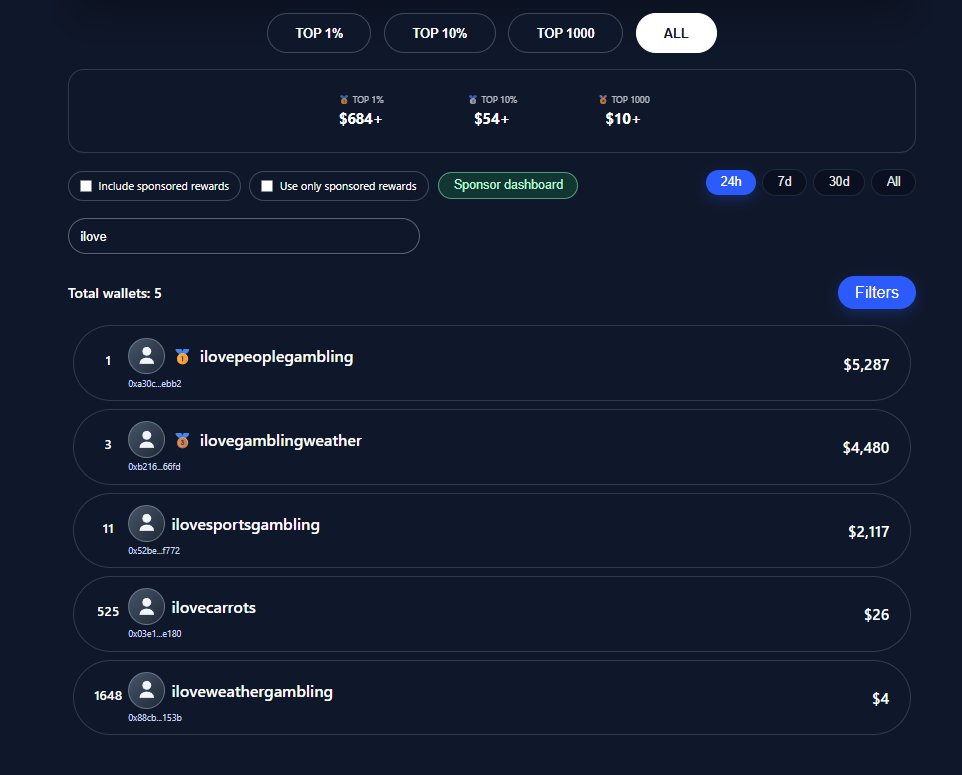The height and width of the screenshot is (775, 962).
Task: Open iloveweathergambling profile name
Action: (252, 692)
